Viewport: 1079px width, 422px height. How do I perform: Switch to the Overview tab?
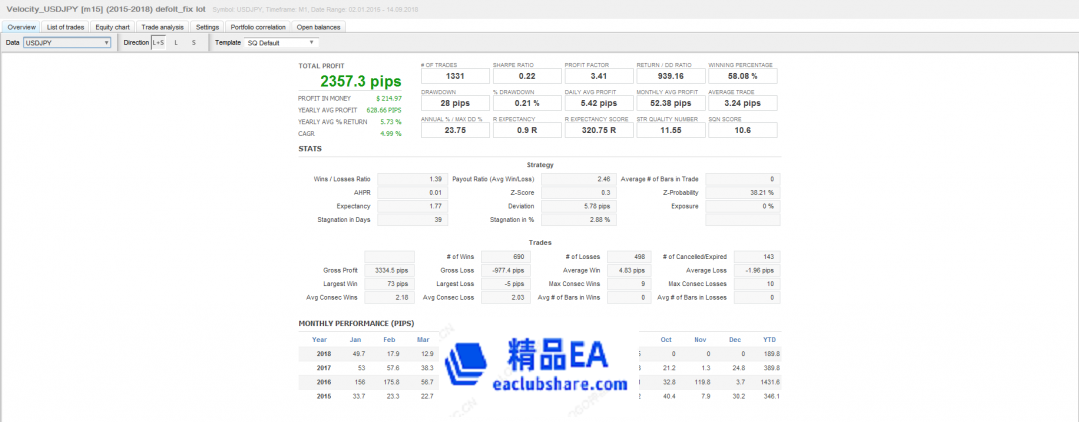[21, 27]
